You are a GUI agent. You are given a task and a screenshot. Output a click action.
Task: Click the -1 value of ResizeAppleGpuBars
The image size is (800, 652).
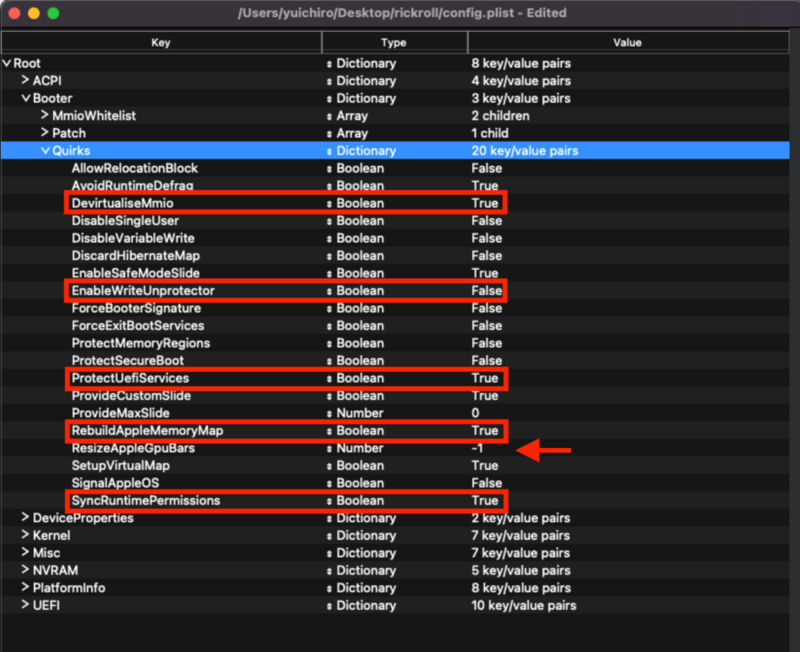pyautogui.click(x=477, y=448)
